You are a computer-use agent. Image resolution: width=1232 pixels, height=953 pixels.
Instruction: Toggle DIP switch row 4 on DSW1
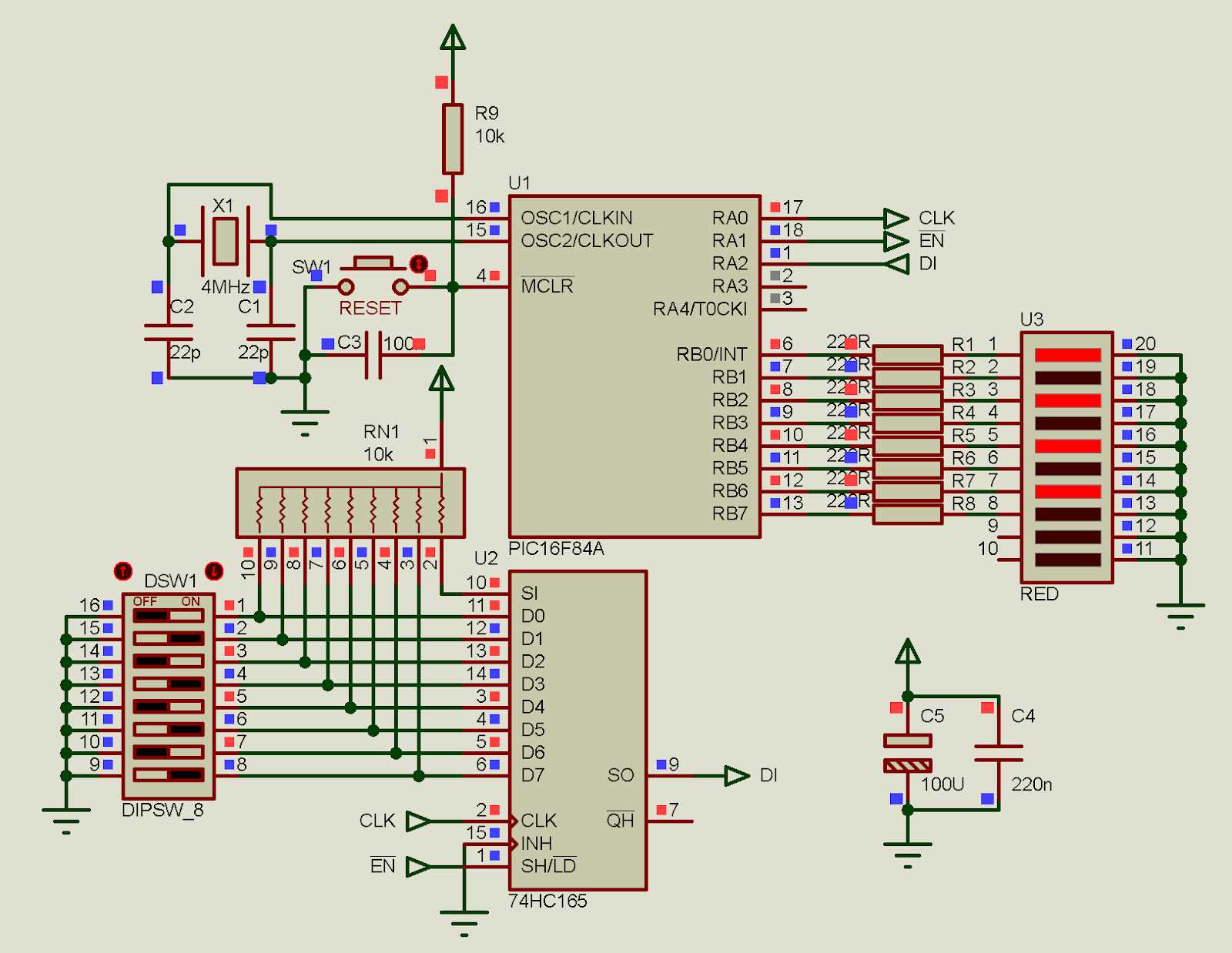point(168,684)
